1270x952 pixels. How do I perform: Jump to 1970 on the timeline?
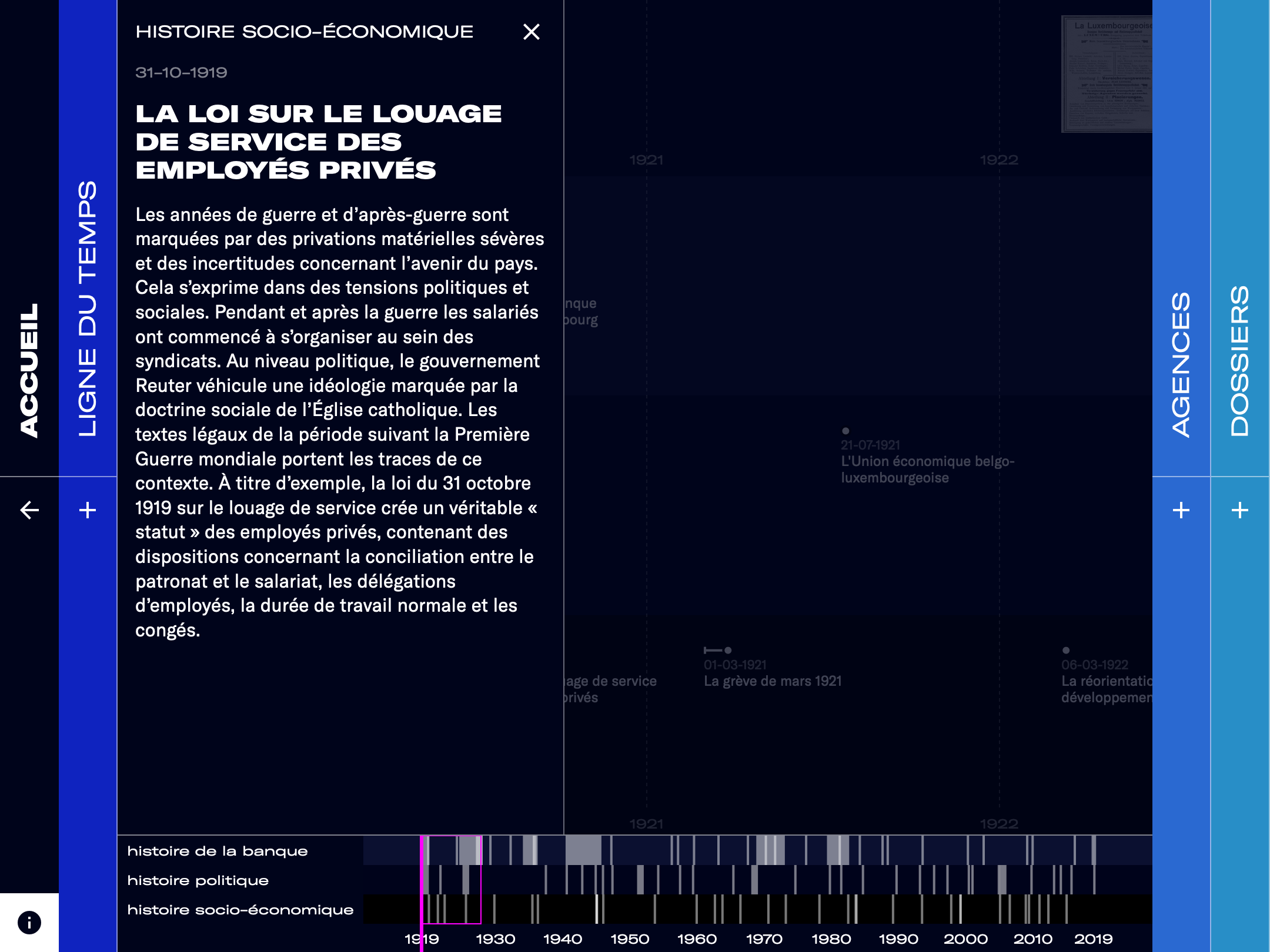(764, 939)
